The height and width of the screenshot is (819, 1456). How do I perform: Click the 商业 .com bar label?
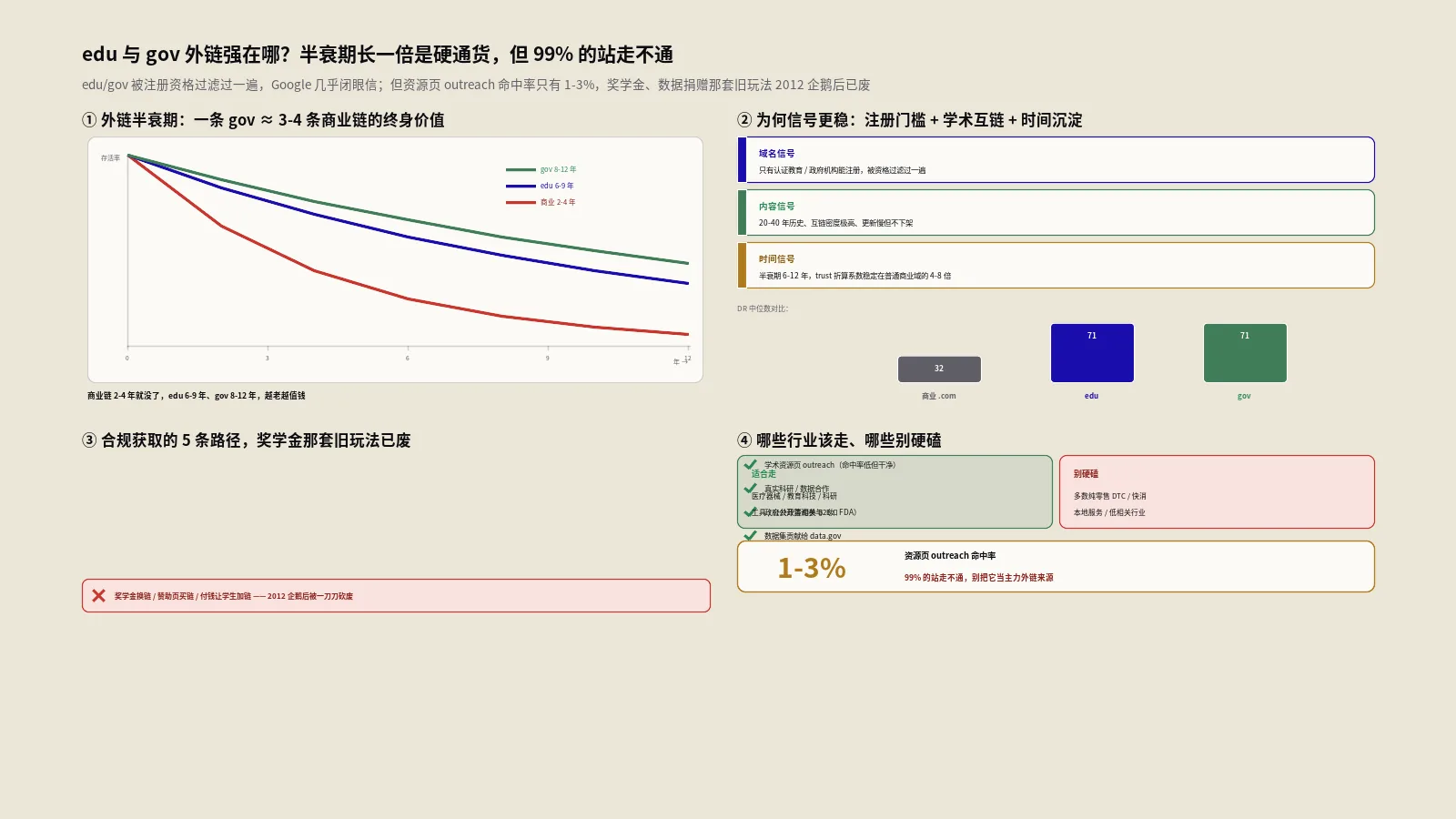(939, 396)
